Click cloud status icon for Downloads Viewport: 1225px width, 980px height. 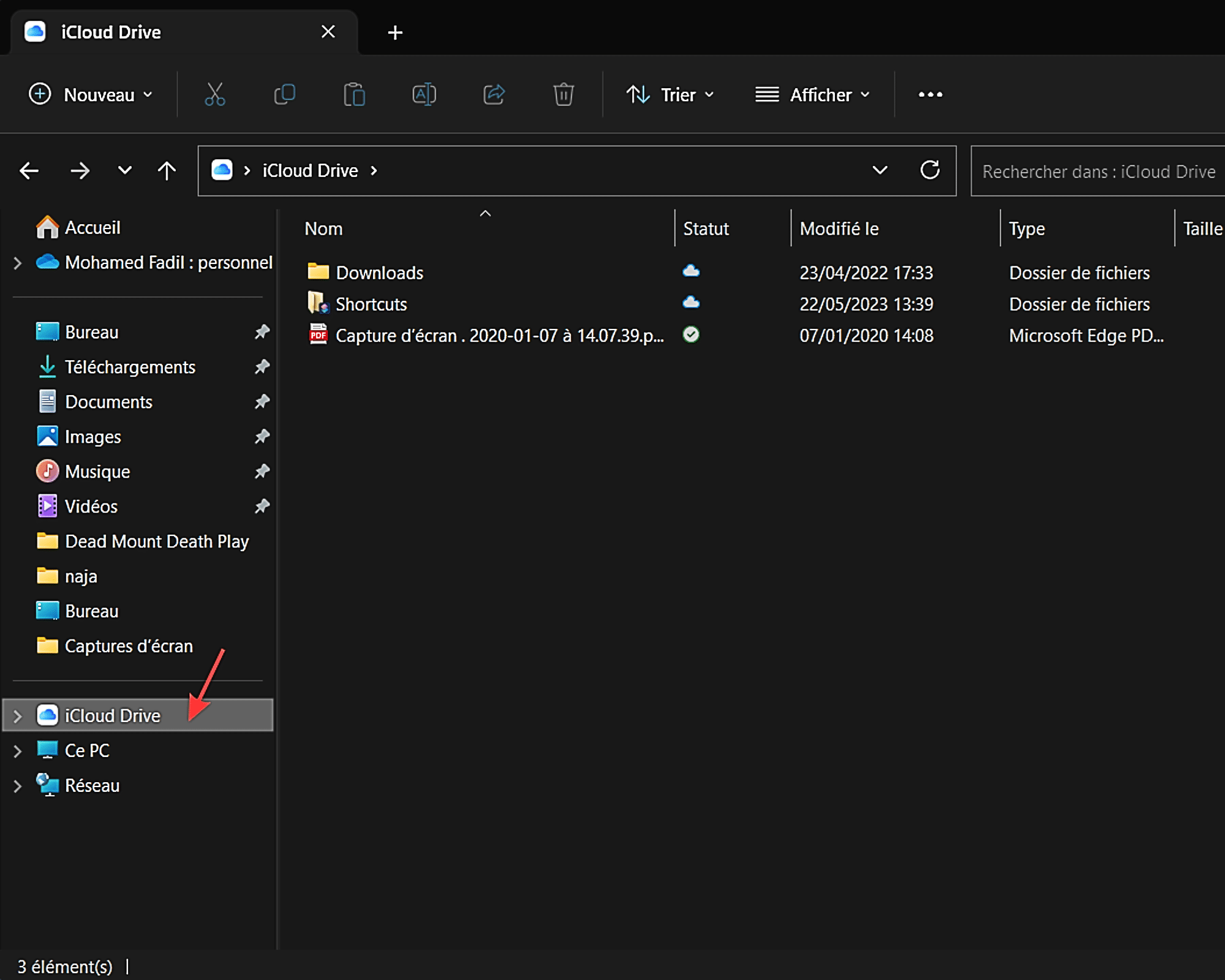692,271
